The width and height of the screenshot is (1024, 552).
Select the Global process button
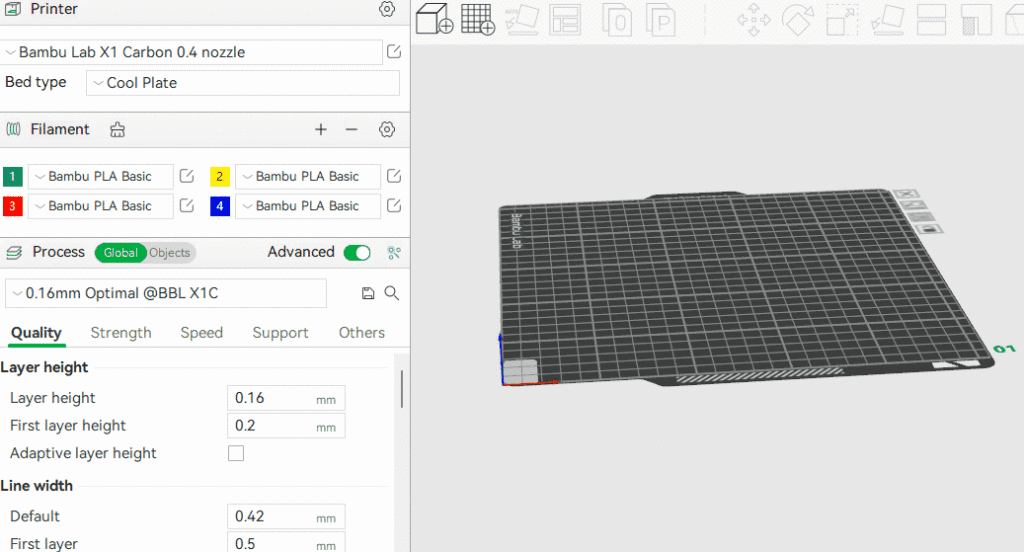point(121,253)
